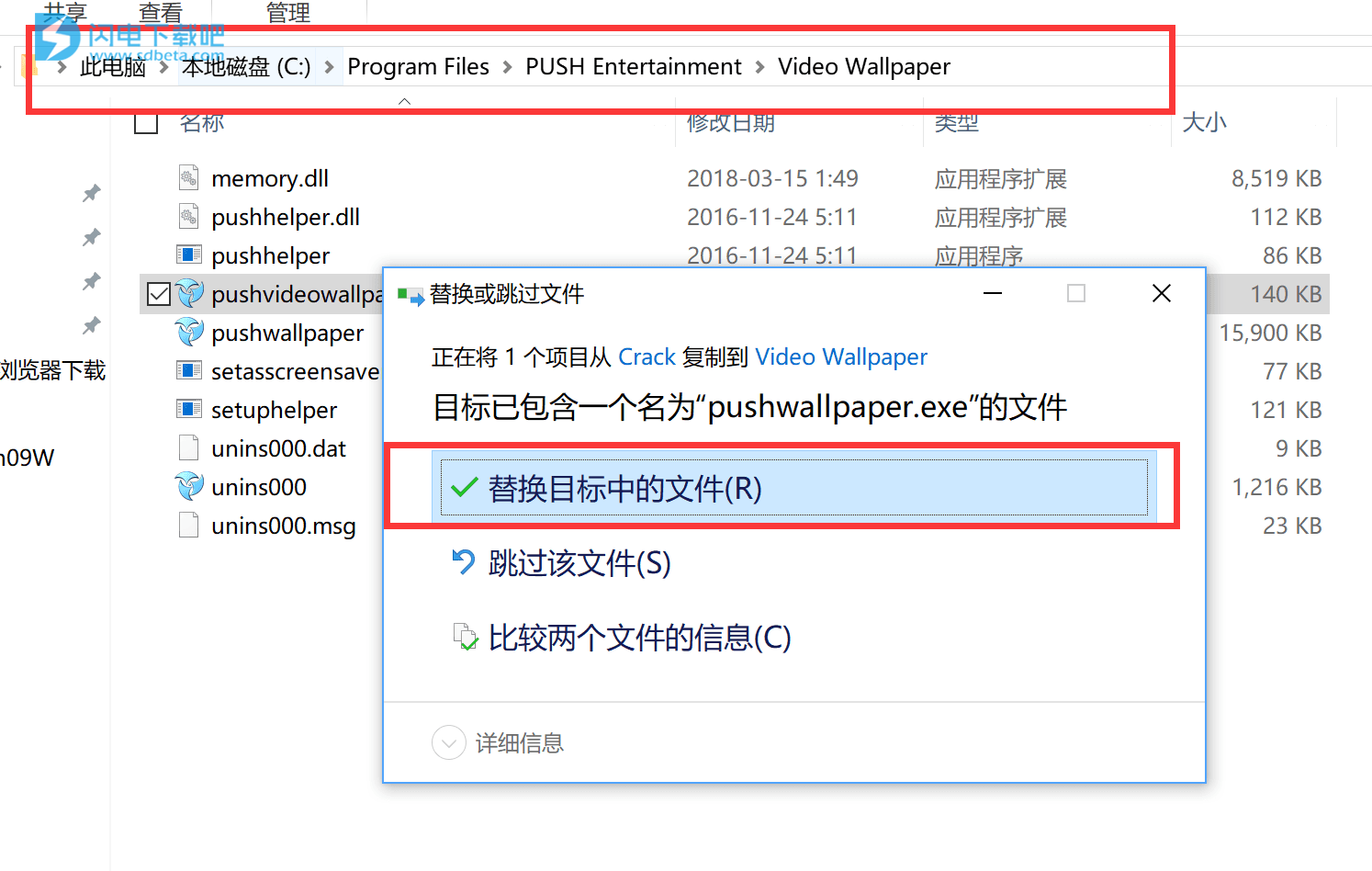Select the unins000.dat file name
This screenshot has width=1372, height=871.
(279, 448)
